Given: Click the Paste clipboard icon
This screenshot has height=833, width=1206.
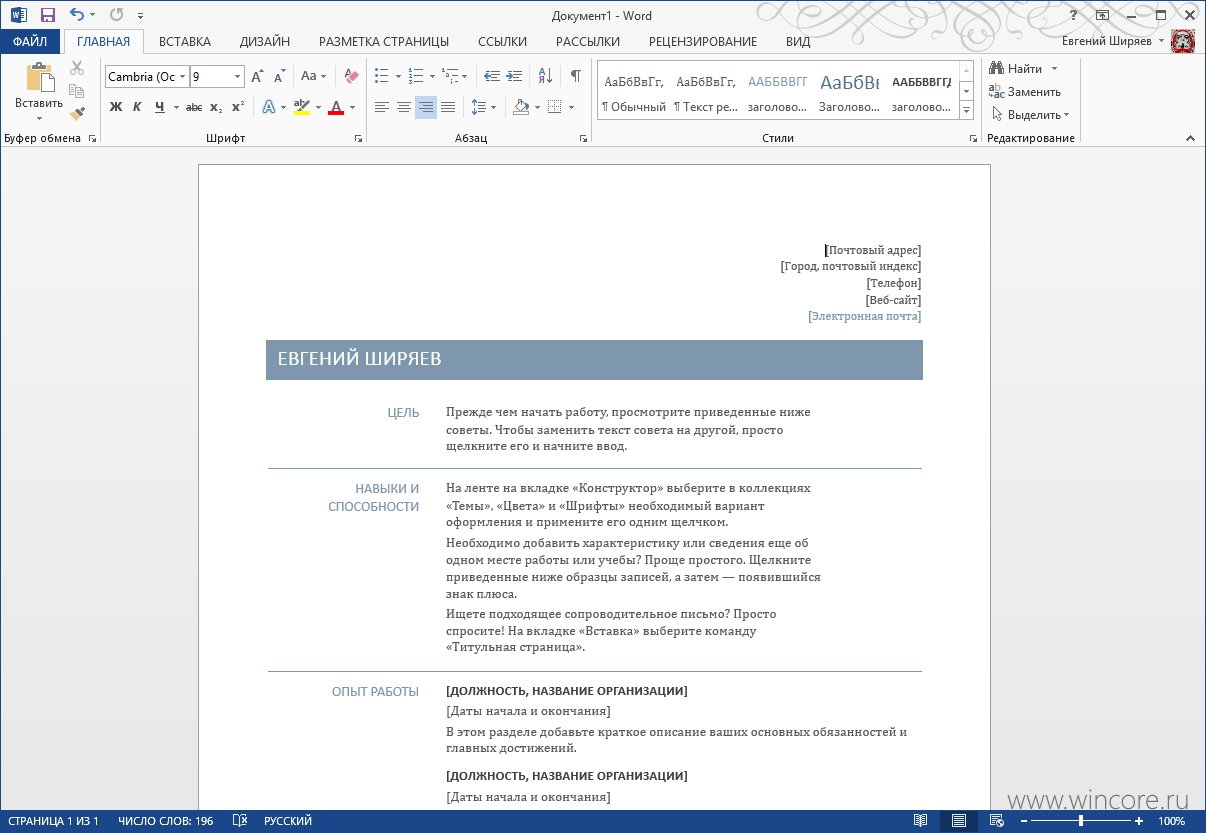Looking at the screenshot, I should coord(39,79).
